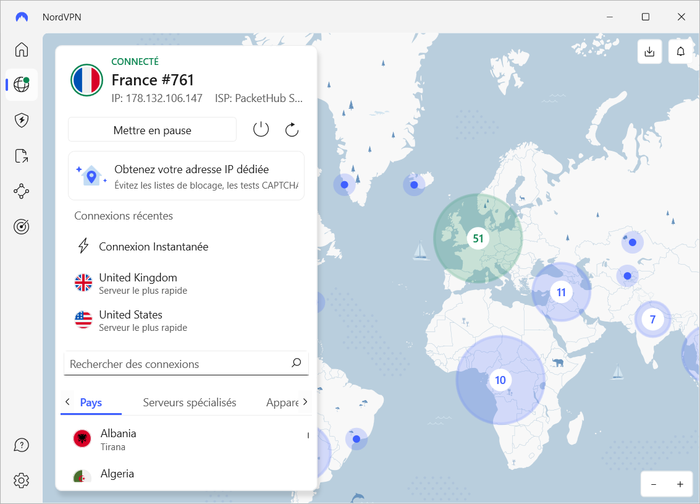This screenshot has width=700, height=504.
Task: Click the download icon on map
Action: 650,52
